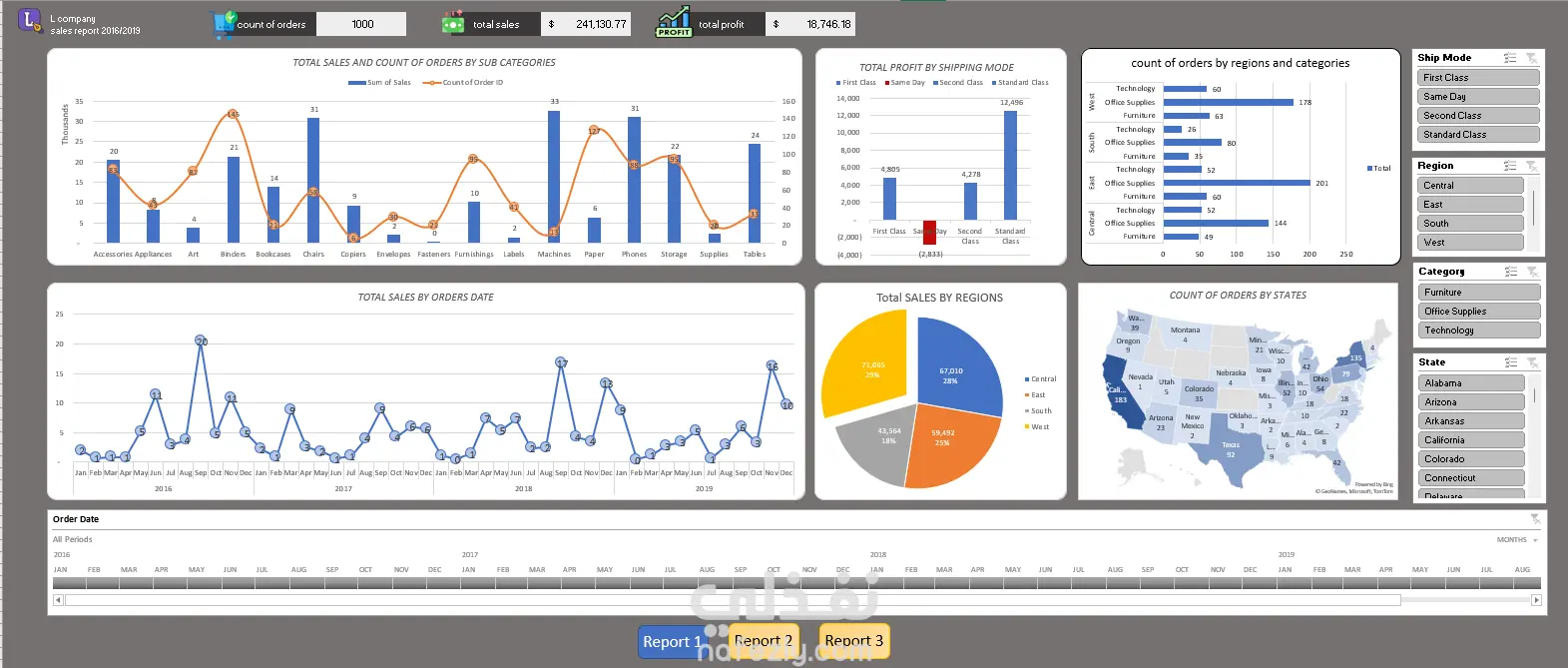Open the MONTHS time level dropdown
The width and height of the screenshot is (1568, 668).
pos(1517,540)
